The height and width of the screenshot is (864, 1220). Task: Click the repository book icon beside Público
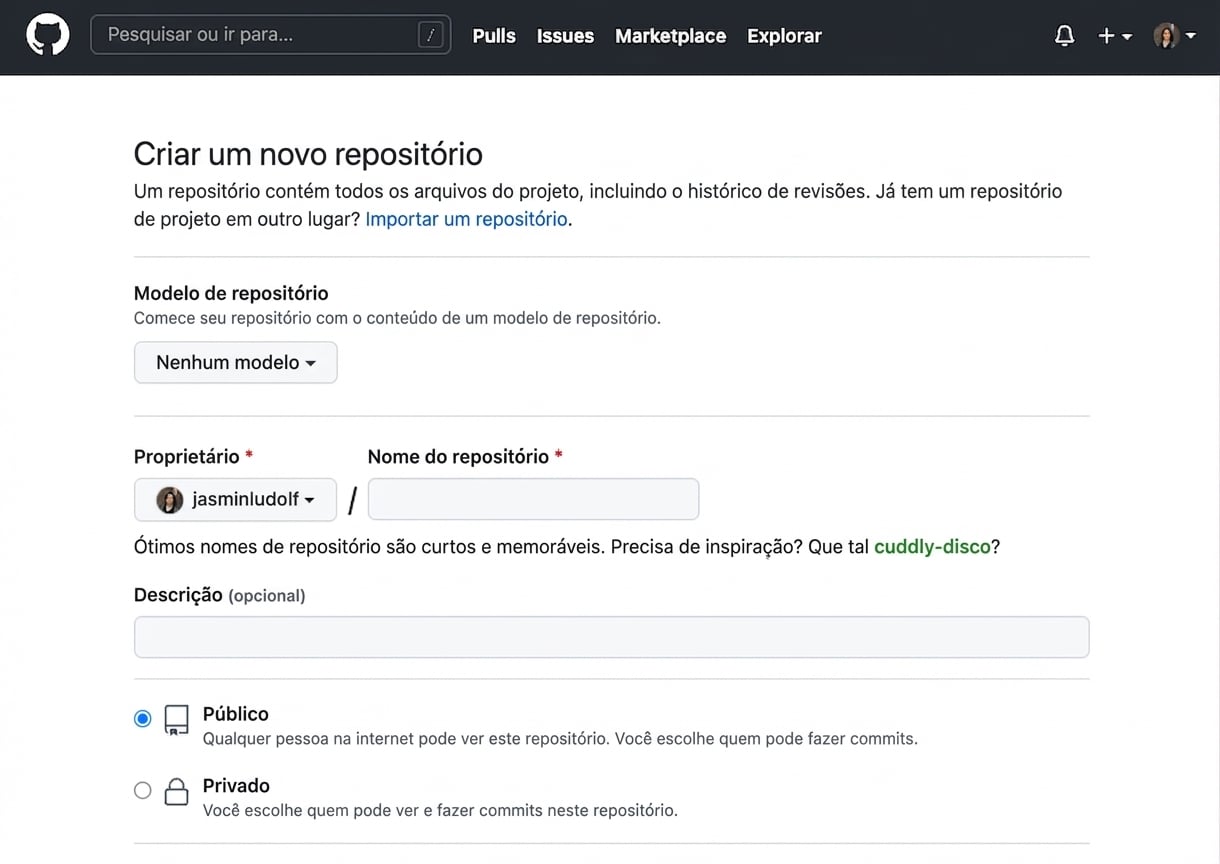click(176, 721)
